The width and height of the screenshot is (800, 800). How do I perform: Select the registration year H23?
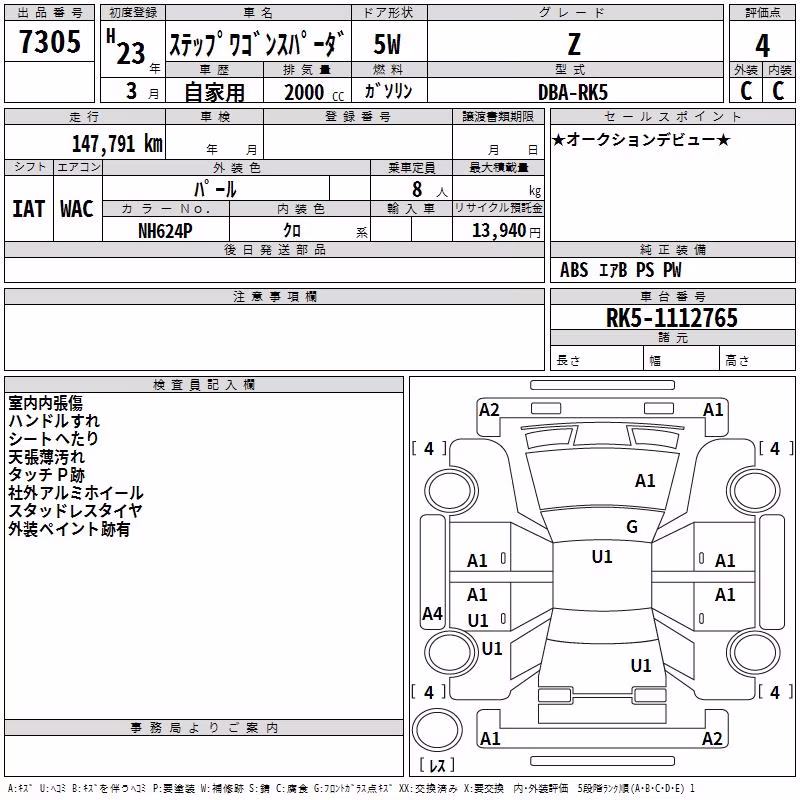pyautogui.click(x=126, y=47)
